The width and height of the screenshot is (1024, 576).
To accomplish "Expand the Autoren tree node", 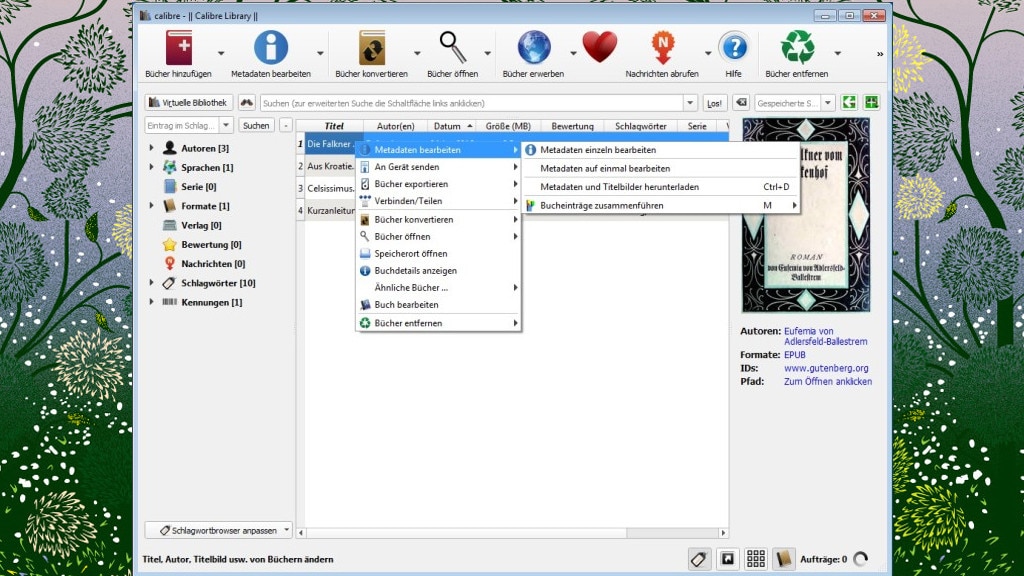I will 152,148.
